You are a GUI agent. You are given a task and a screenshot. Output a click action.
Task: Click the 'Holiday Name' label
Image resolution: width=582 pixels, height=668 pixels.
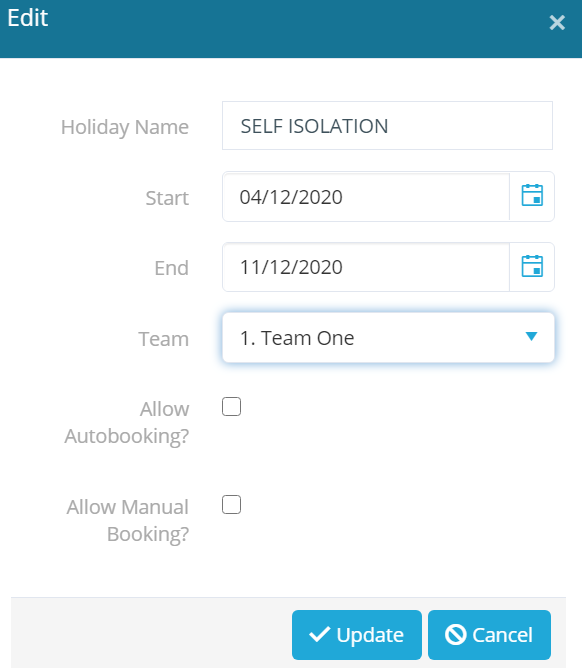coord(125,127)
